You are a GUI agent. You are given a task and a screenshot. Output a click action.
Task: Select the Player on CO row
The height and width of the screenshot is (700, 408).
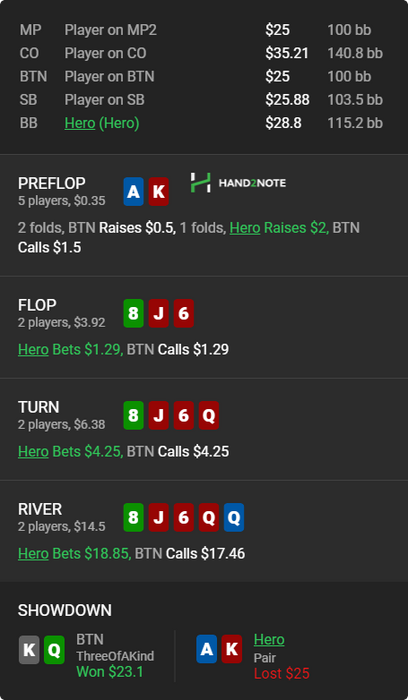[x=204, y=53]
